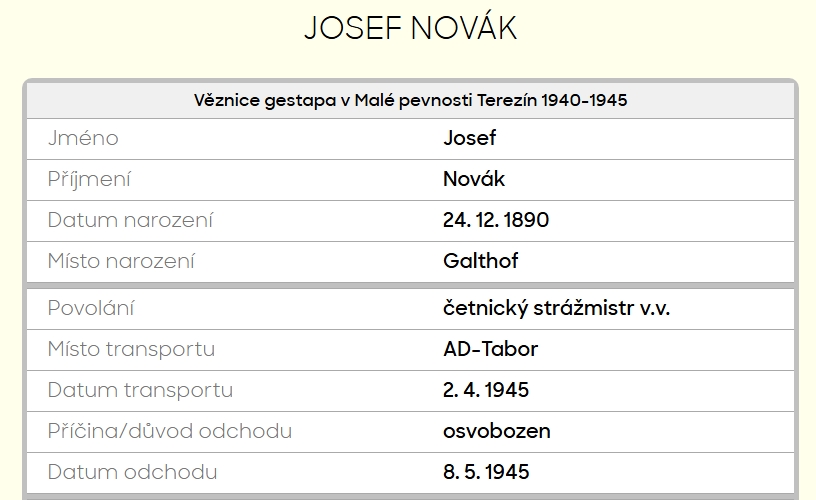Click the Datum narození label
The height and width of the screenshot is (500, 816).
point(130,221)
